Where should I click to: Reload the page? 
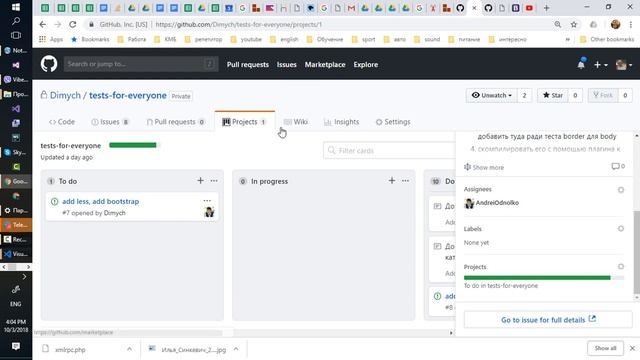[73, 24]
